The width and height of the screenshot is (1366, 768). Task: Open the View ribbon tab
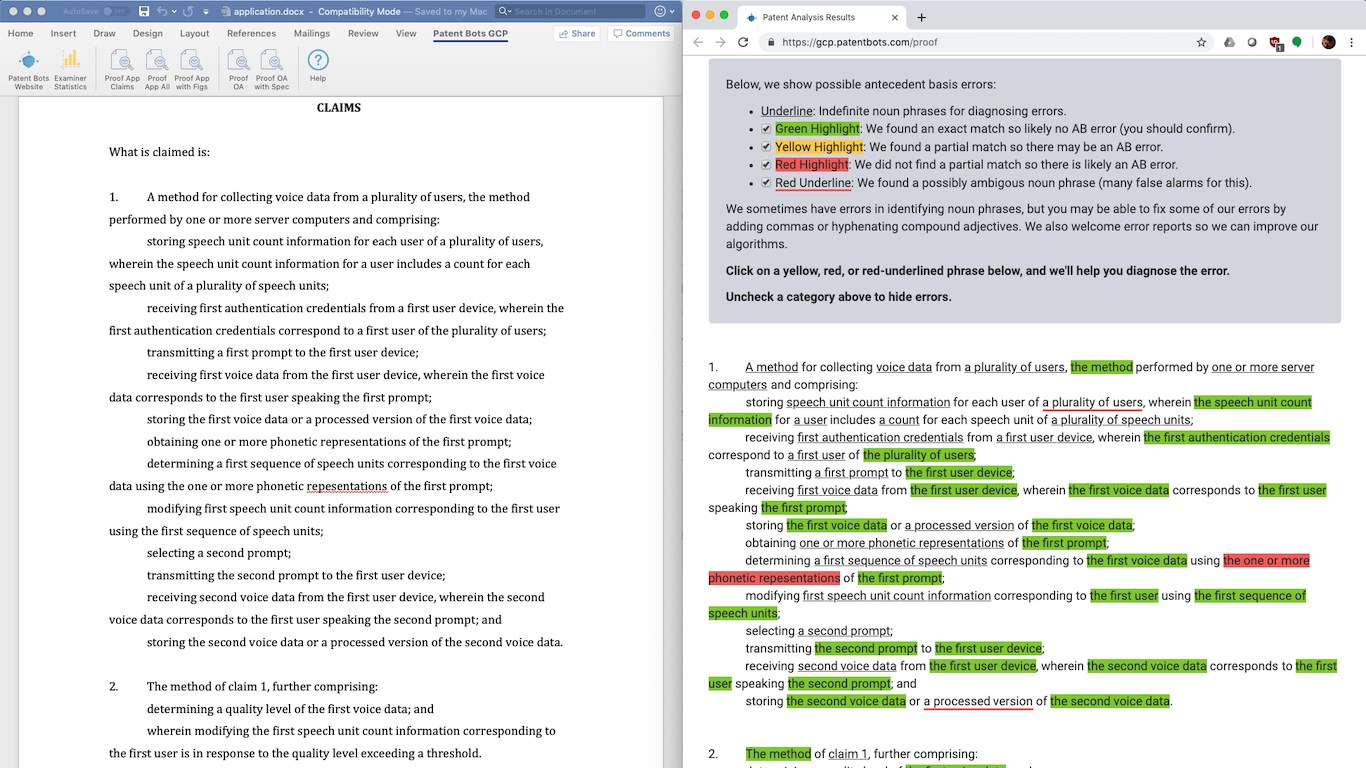[406, 33]
